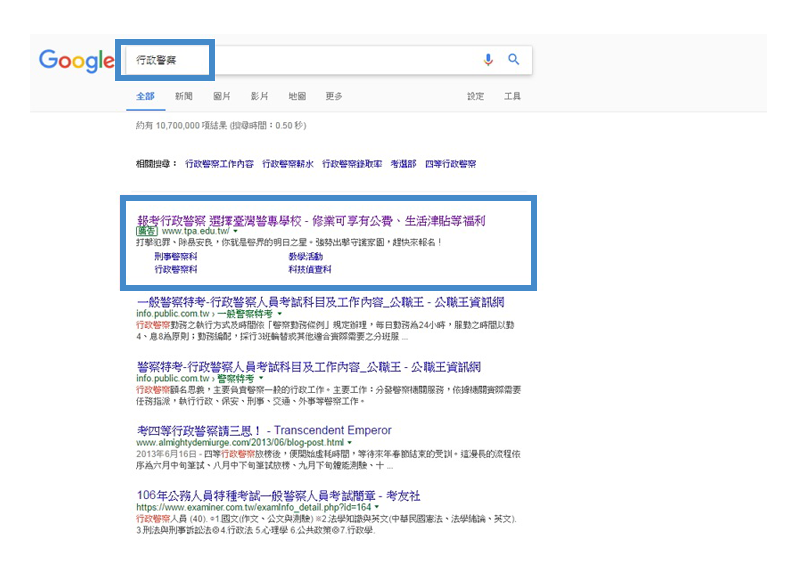Activate voice search microphone icon
Image resolution: width=800 pixels, height=582 pixels.
tap(488, 60)
